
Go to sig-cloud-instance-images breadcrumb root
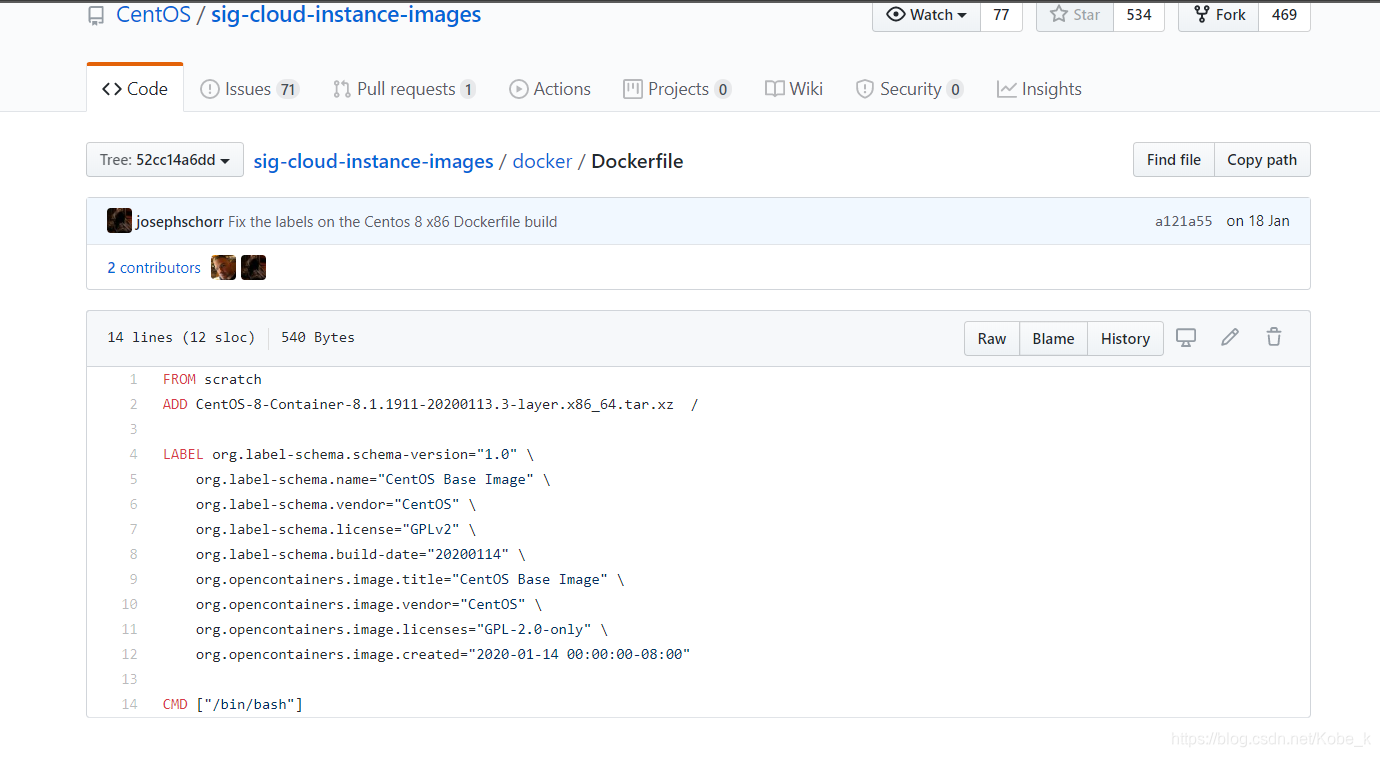click(x=373, y=161)
